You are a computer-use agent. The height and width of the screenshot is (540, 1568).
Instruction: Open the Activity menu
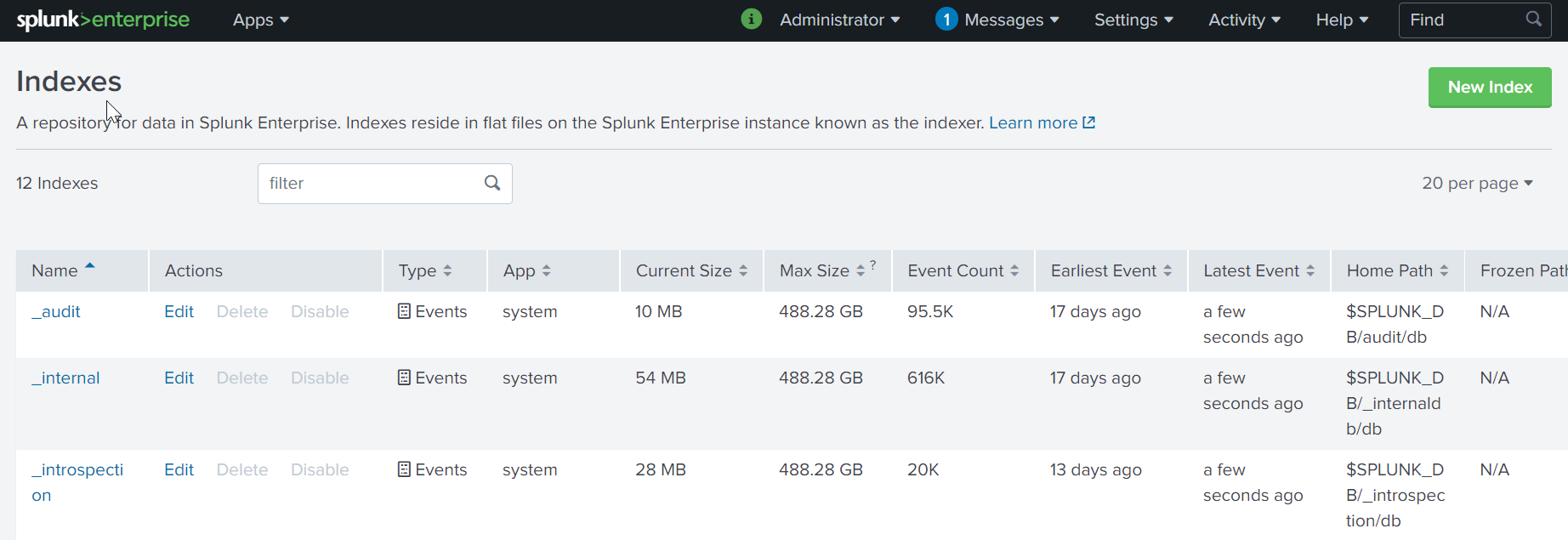(1244, 20)
